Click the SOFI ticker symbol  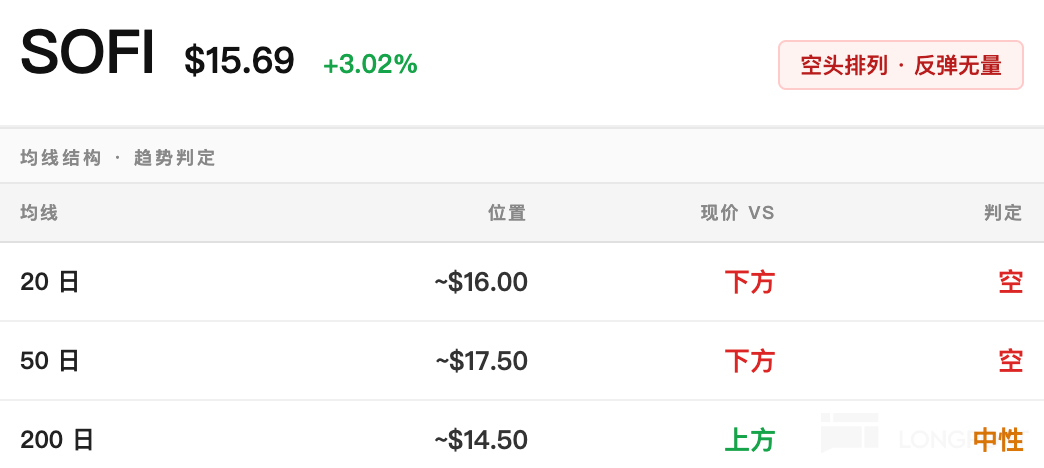(x=87, y=53)
